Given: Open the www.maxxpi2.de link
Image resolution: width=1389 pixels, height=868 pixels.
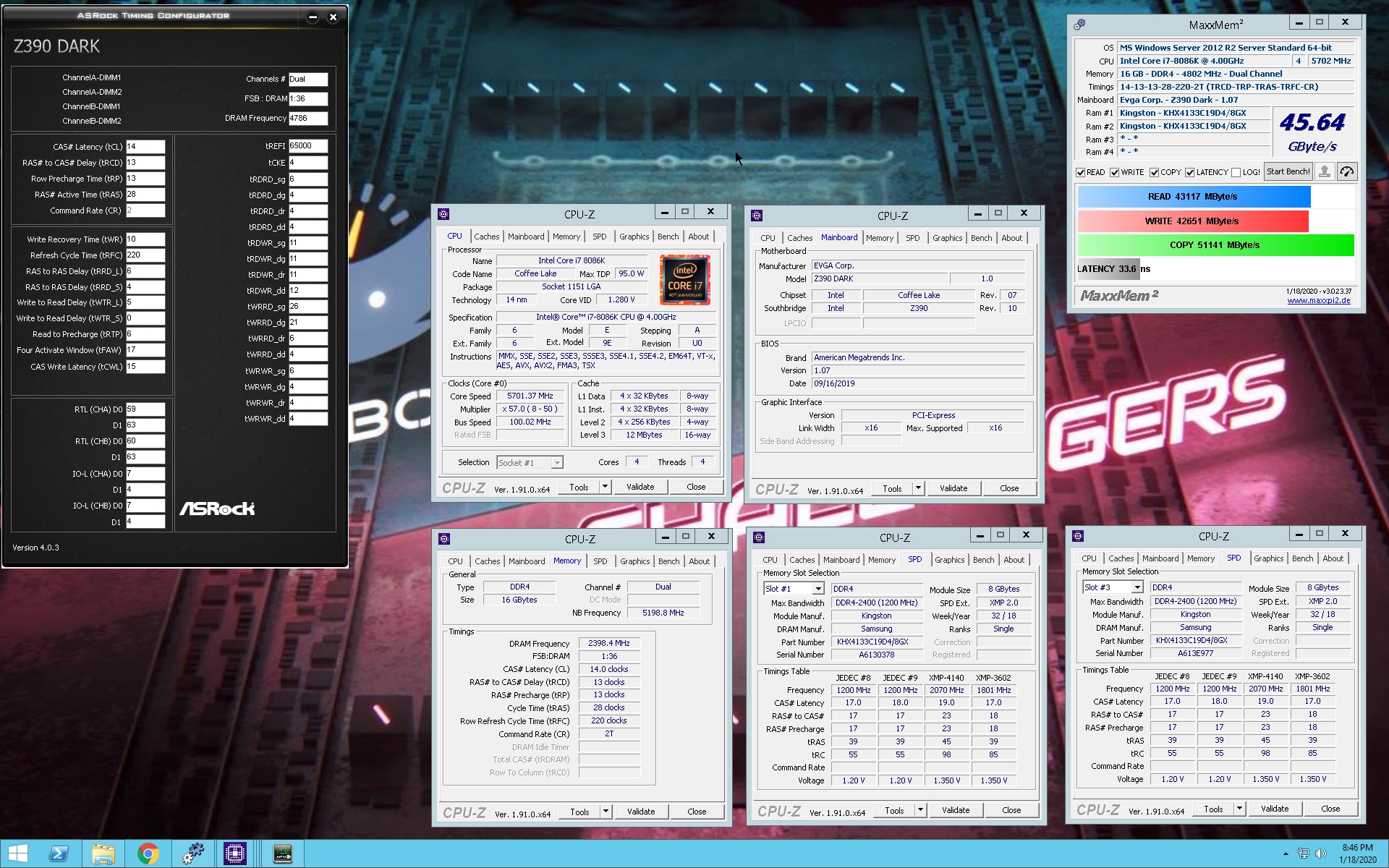Looking at the screenshot, I should click(1319, 301).
